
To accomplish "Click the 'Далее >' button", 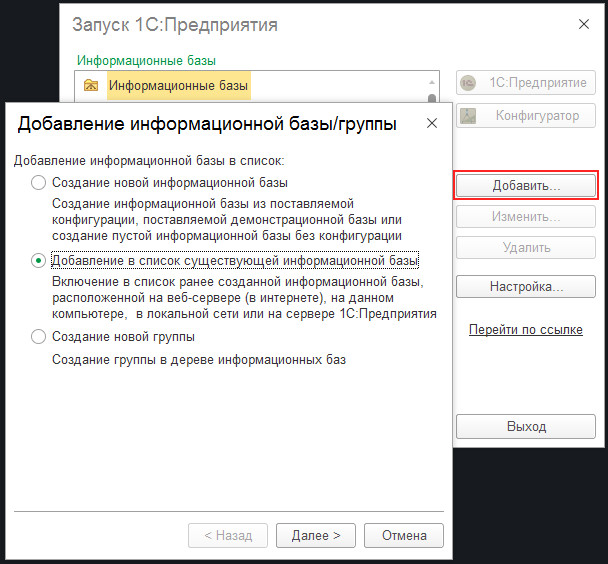I will pyautogui.click(x=316, y=535).
